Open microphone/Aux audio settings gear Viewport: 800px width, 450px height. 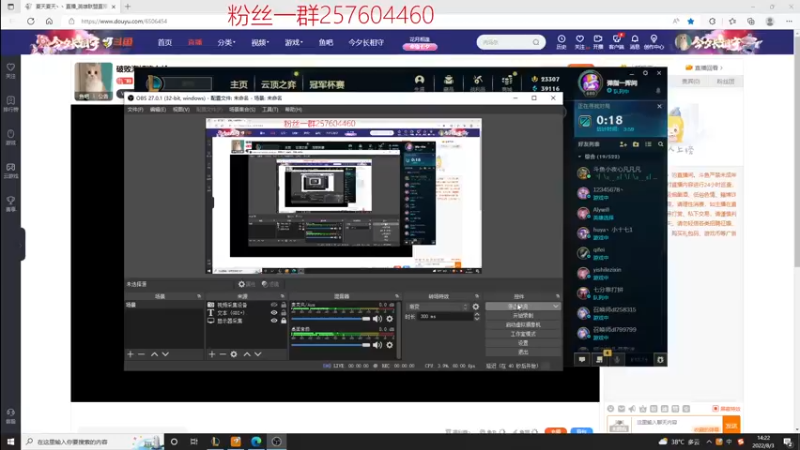pyautogui.click(x=390, y=319)
